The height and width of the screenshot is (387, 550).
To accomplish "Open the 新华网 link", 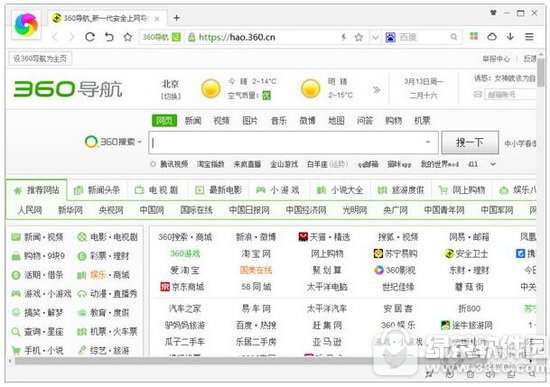I will tap(71, 210).
